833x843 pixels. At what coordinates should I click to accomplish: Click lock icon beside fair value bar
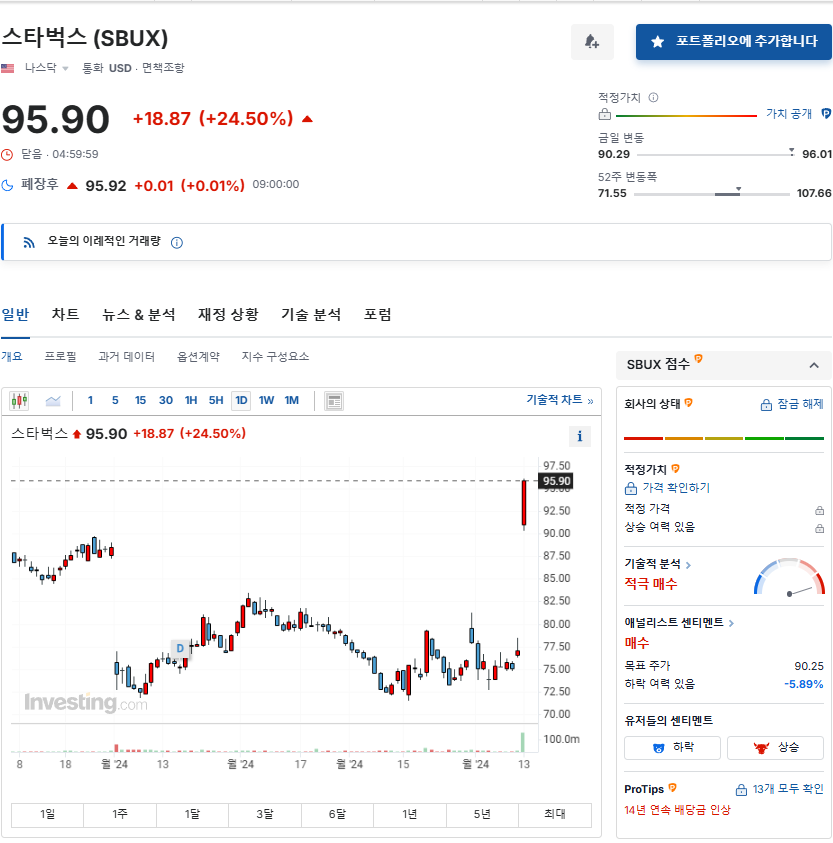coord(604,114)
